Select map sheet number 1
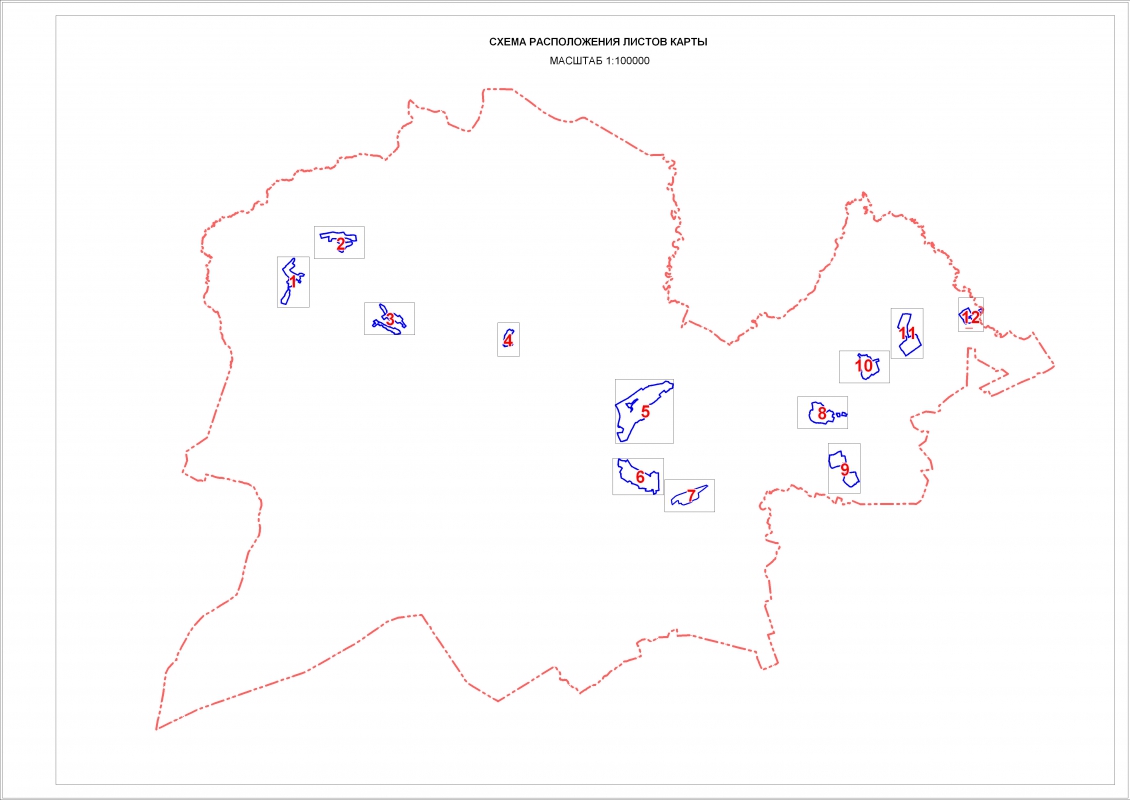 click(x=293, y=282)
